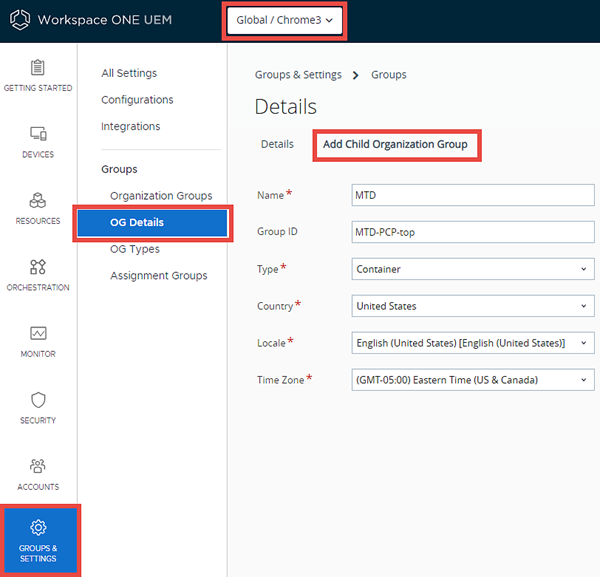This screenshot has width=600, height=577.
Task: Open the Devices section icon
Action: pyautogui.click(x=38, y=134)
